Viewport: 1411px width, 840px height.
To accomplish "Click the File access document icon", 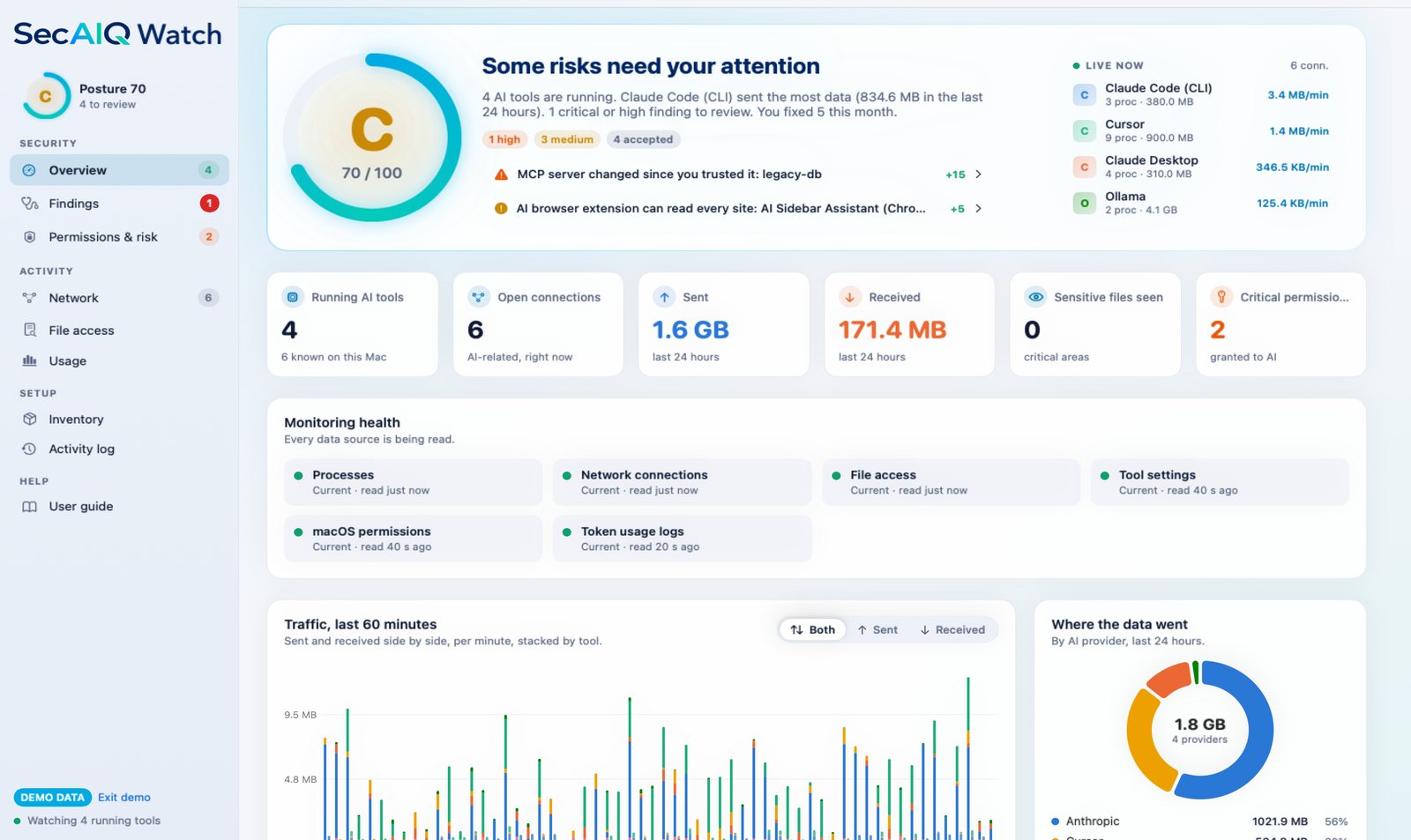I will (x=29, y=331).
